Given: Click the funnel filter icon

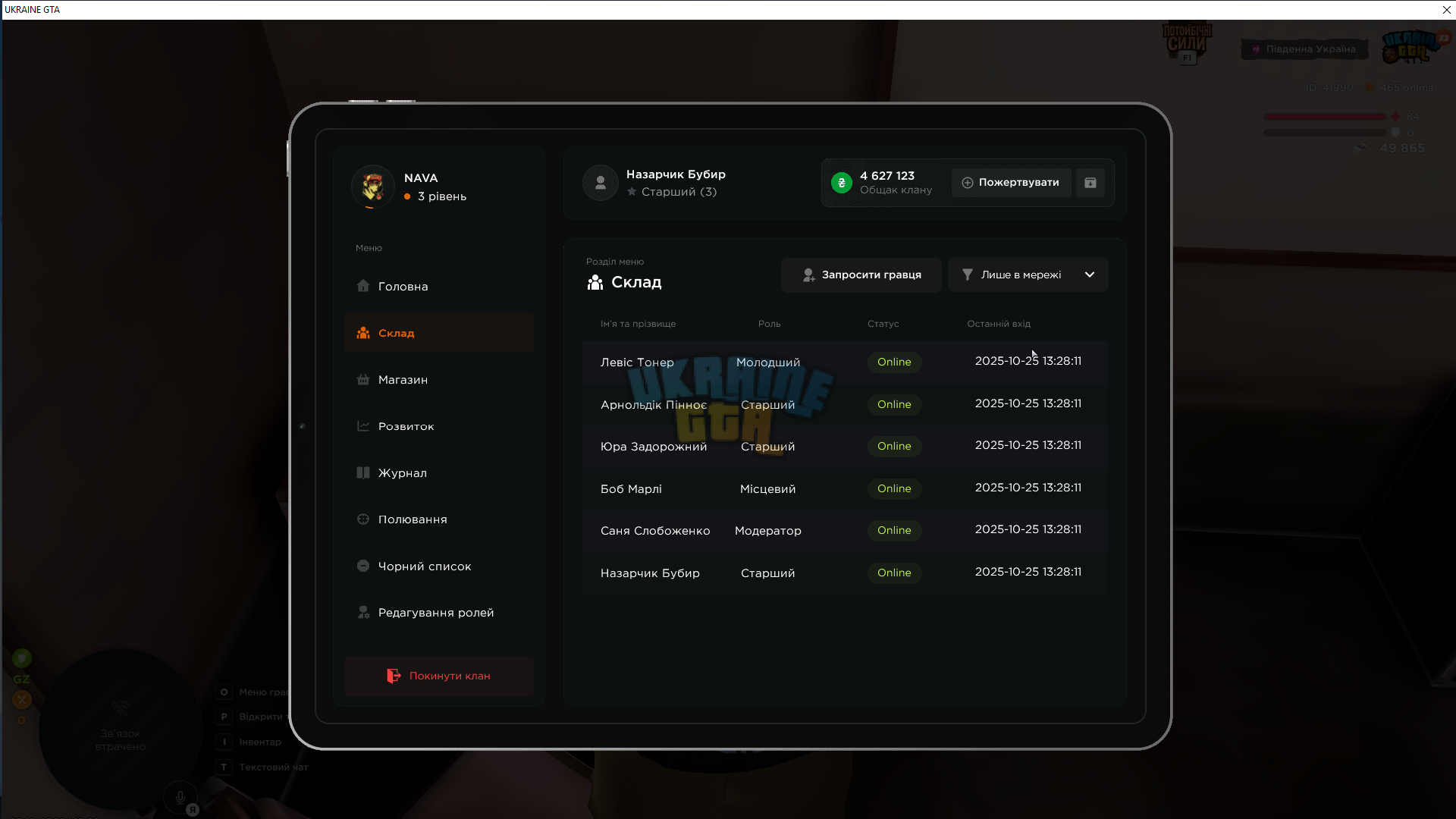Looking at the screenshot, I should coord(968,275).
